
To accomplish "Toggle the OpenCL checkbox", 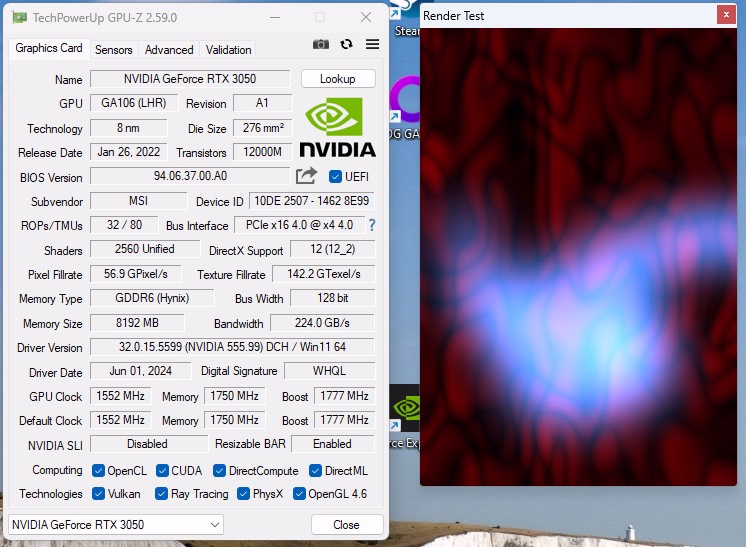I will pyautogui.click(x=98, y=471).
